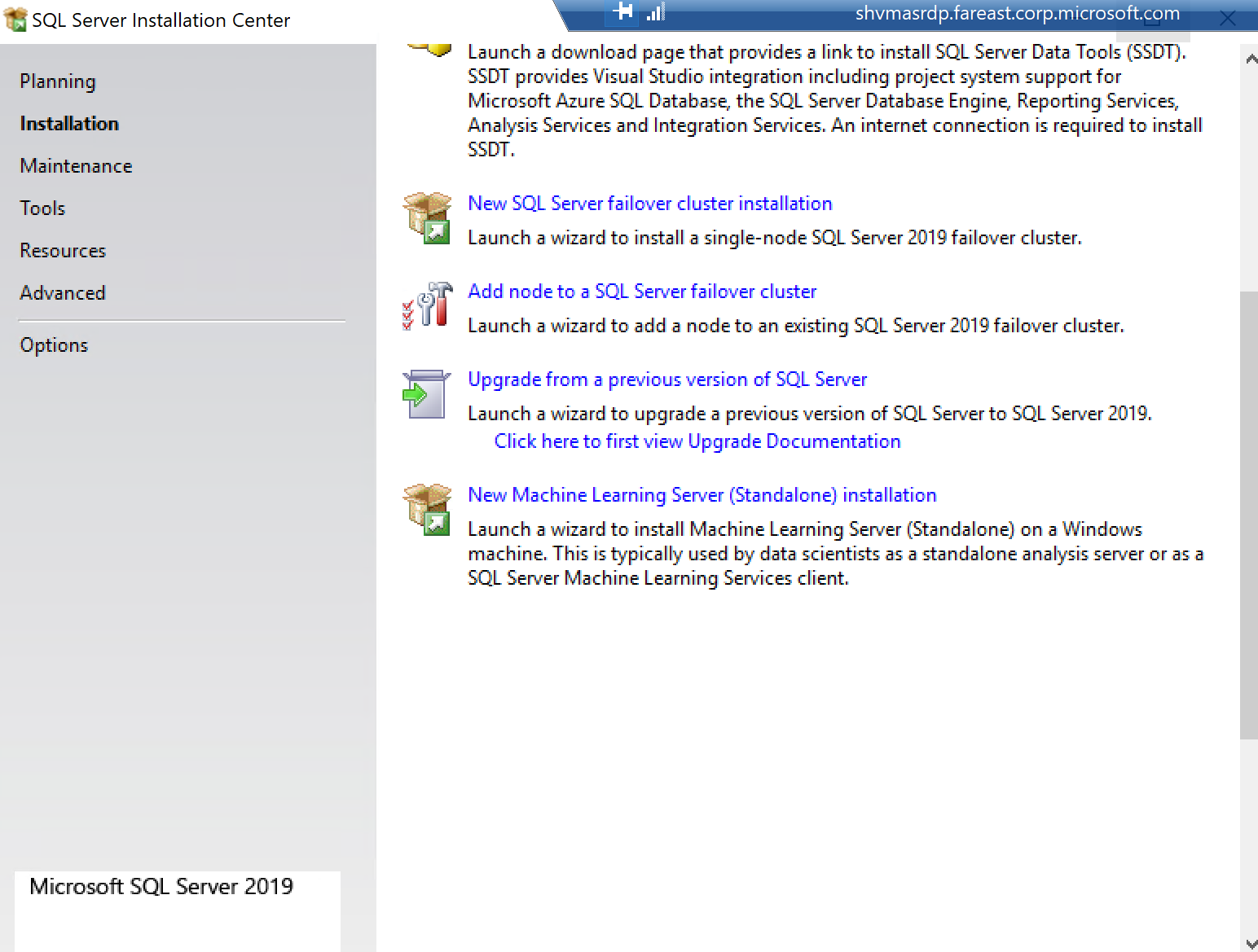
Task: Open the Planning section
Action: click(x=58, y=81)
